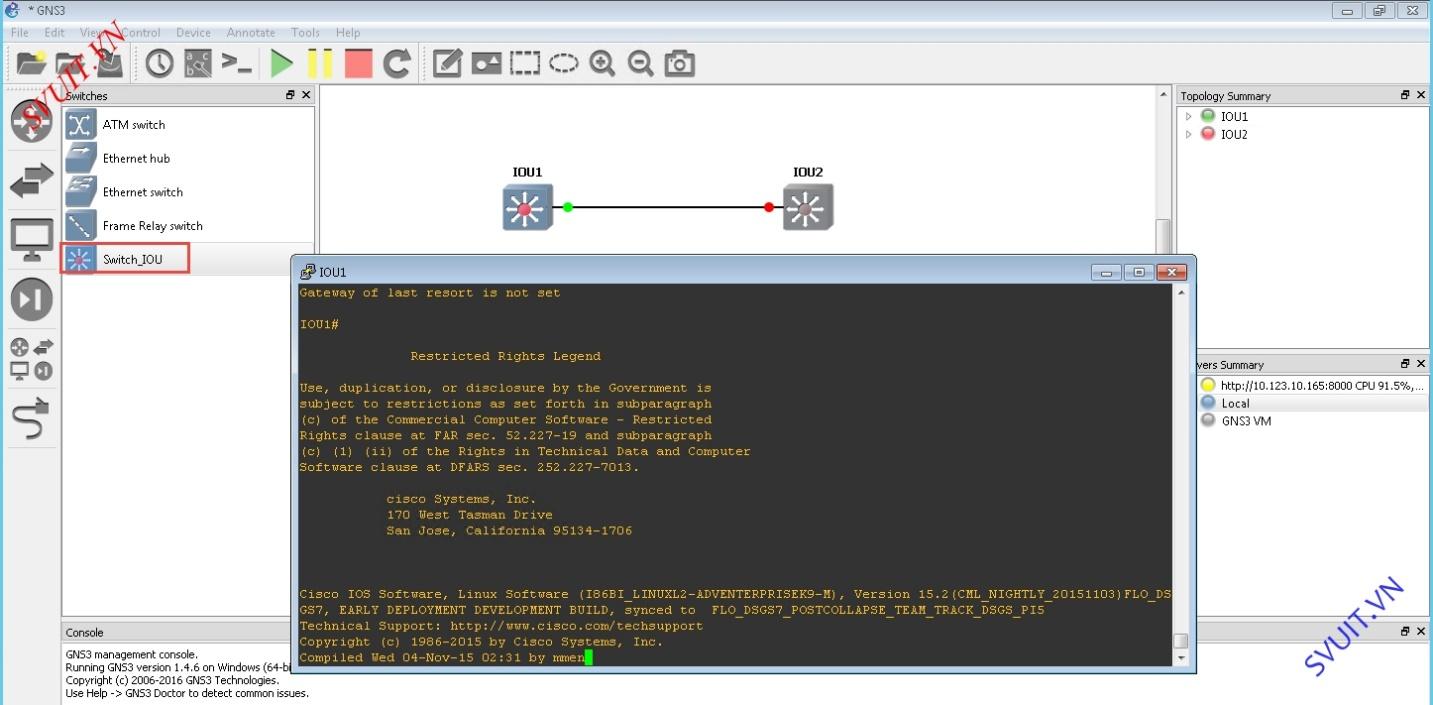Click scroll-down arrow in IOU1 terminal
1433x705 pixels.
[1181, 658]
